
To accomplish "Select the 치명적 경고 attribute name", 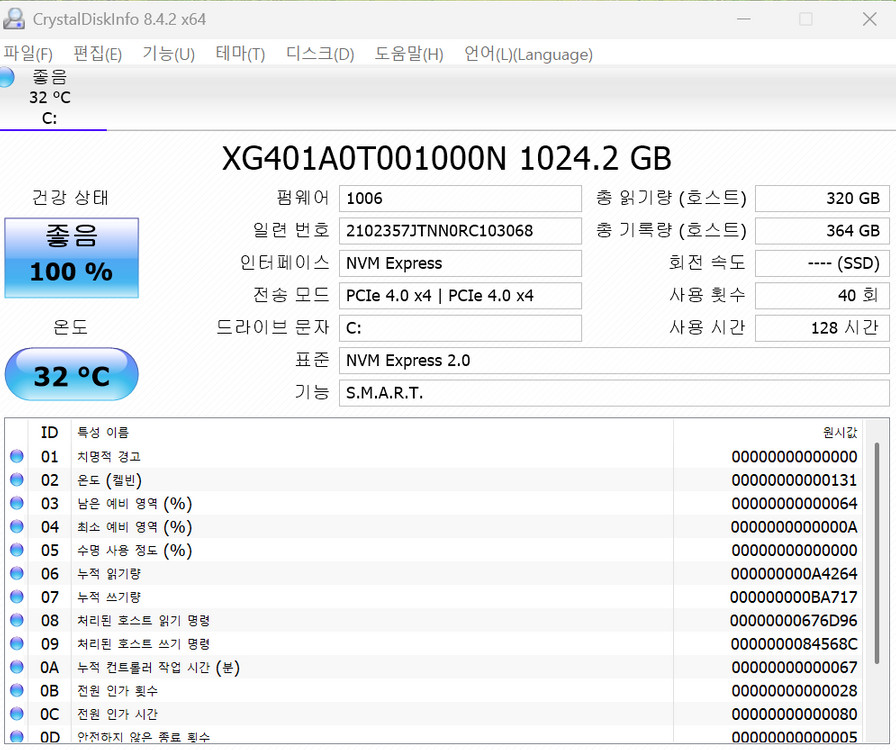I will [x=109, y=457].
